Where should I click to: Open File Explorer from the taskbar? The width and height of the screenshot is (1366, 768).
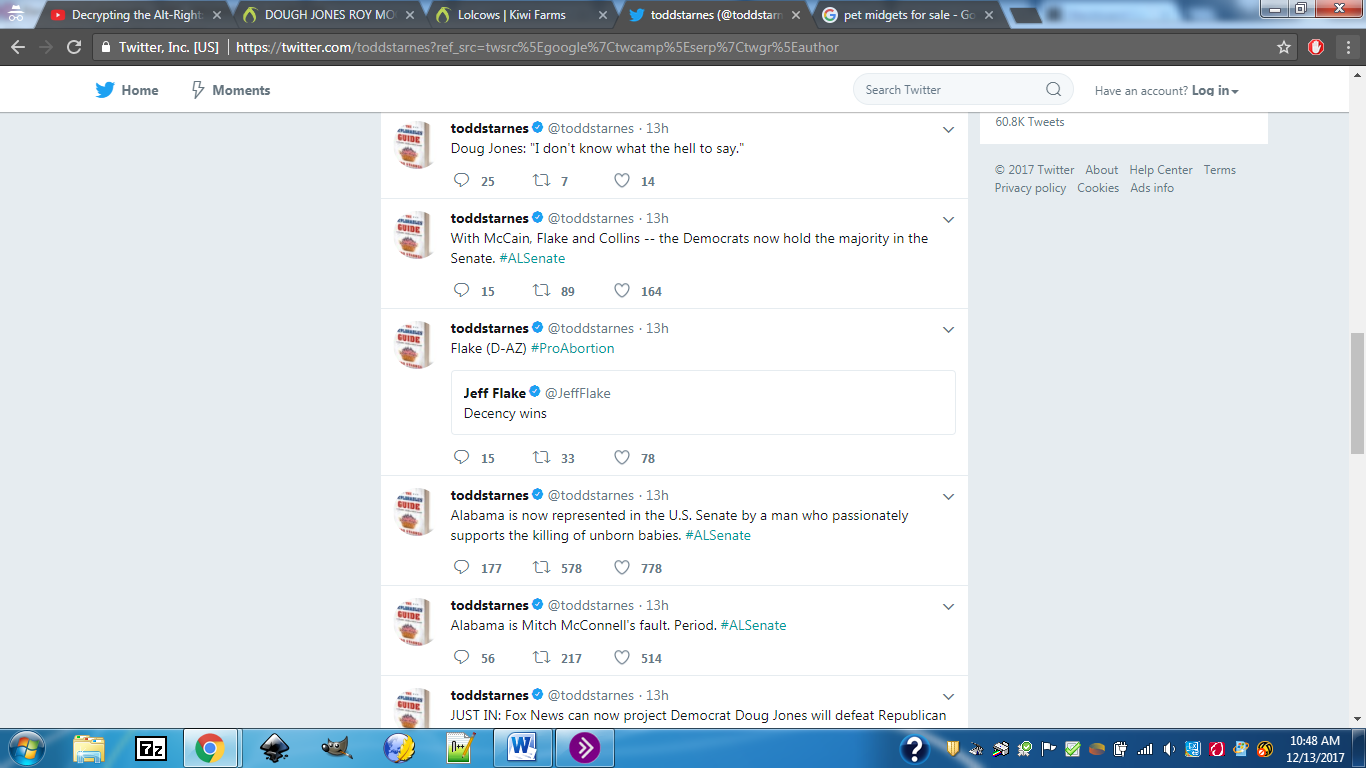(89, 747)
